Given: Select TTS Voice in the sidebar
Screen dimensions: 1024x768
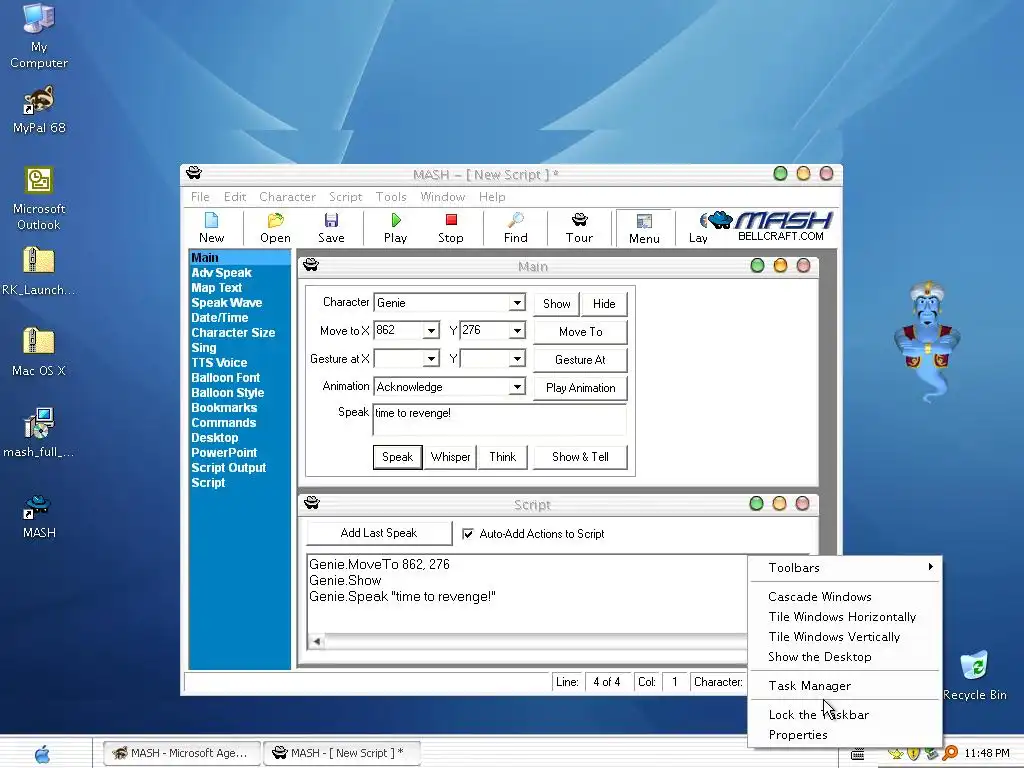Looking at the screenshot, I should (x=219, y=362).
